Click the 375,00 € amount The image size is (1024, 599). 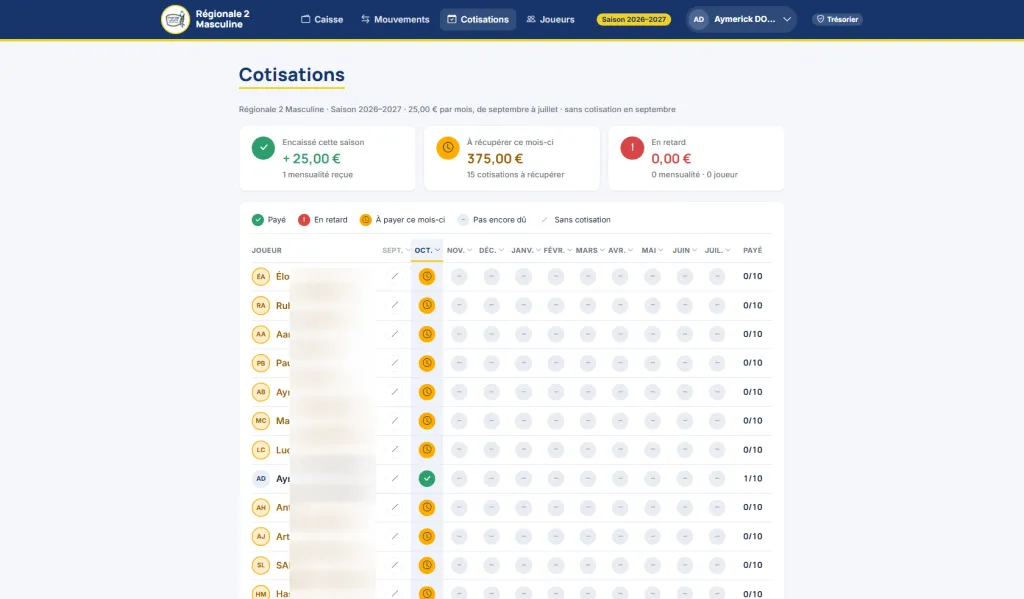coord(495,159)
